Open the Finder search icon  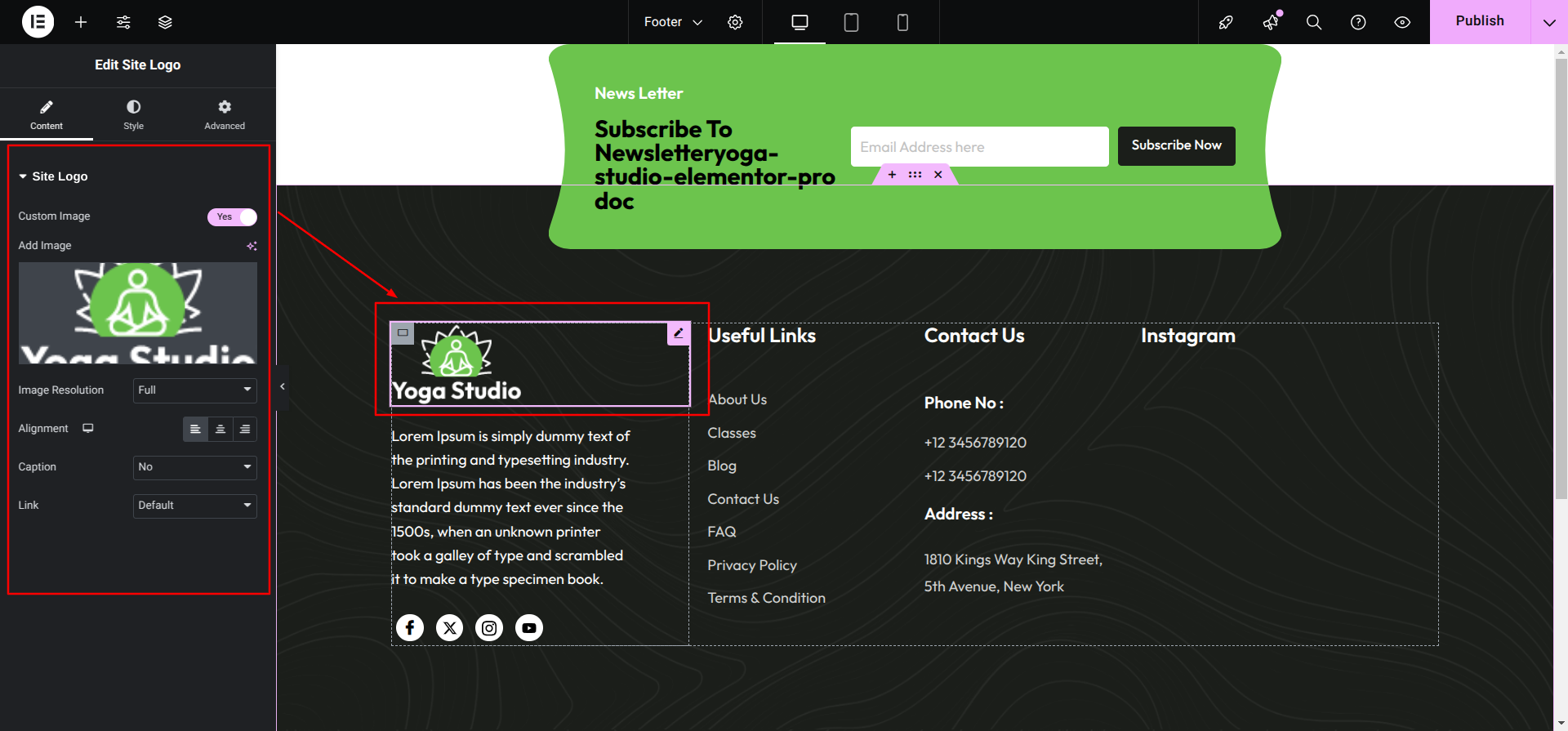[1314, 22]
